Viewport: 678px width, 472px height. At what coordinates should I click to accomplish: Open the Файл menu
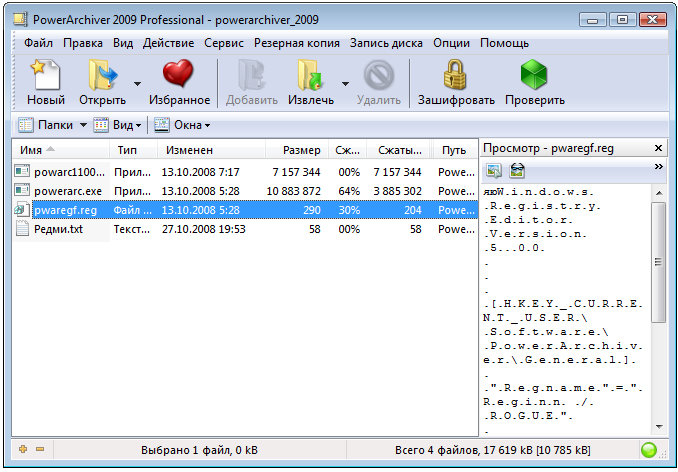[38, 43]
